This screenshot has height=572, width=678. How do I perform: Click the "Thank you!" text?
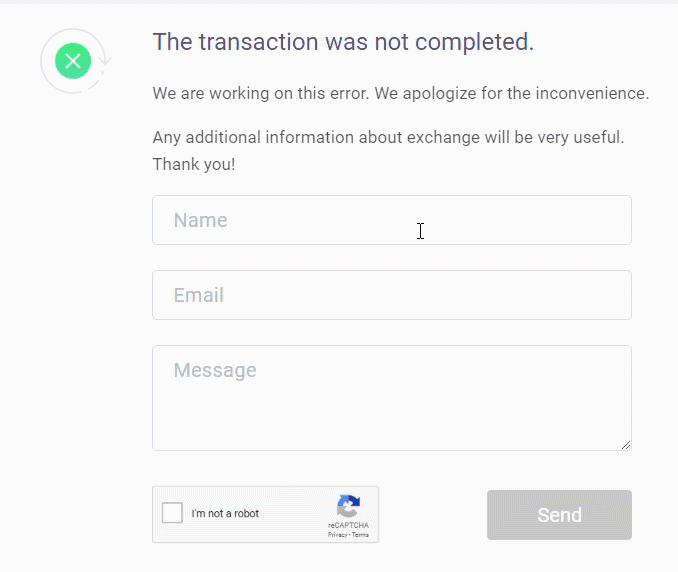(x=194, y=164)
